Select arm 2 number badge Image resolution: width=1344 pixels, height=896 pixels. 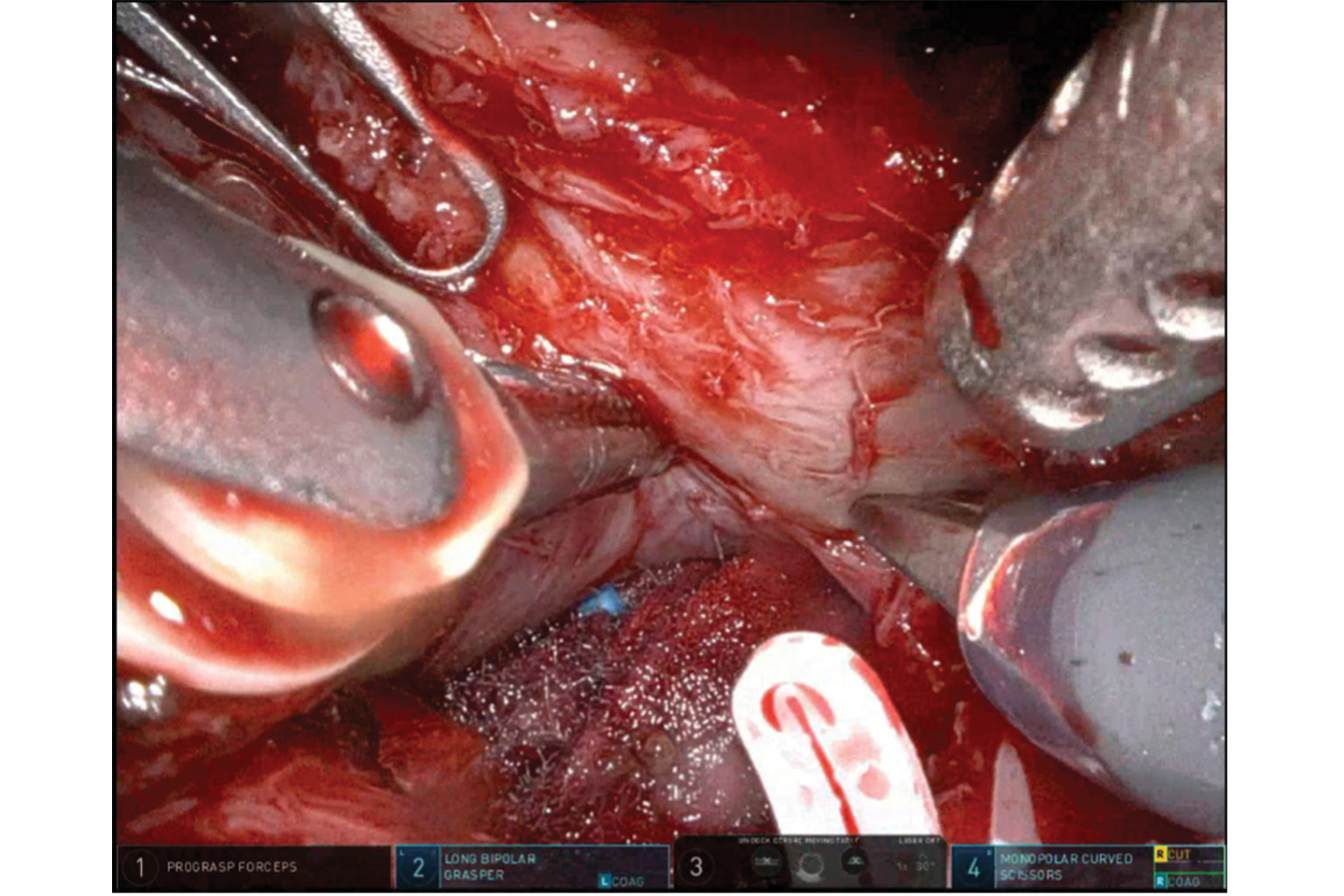coord(418,867)
